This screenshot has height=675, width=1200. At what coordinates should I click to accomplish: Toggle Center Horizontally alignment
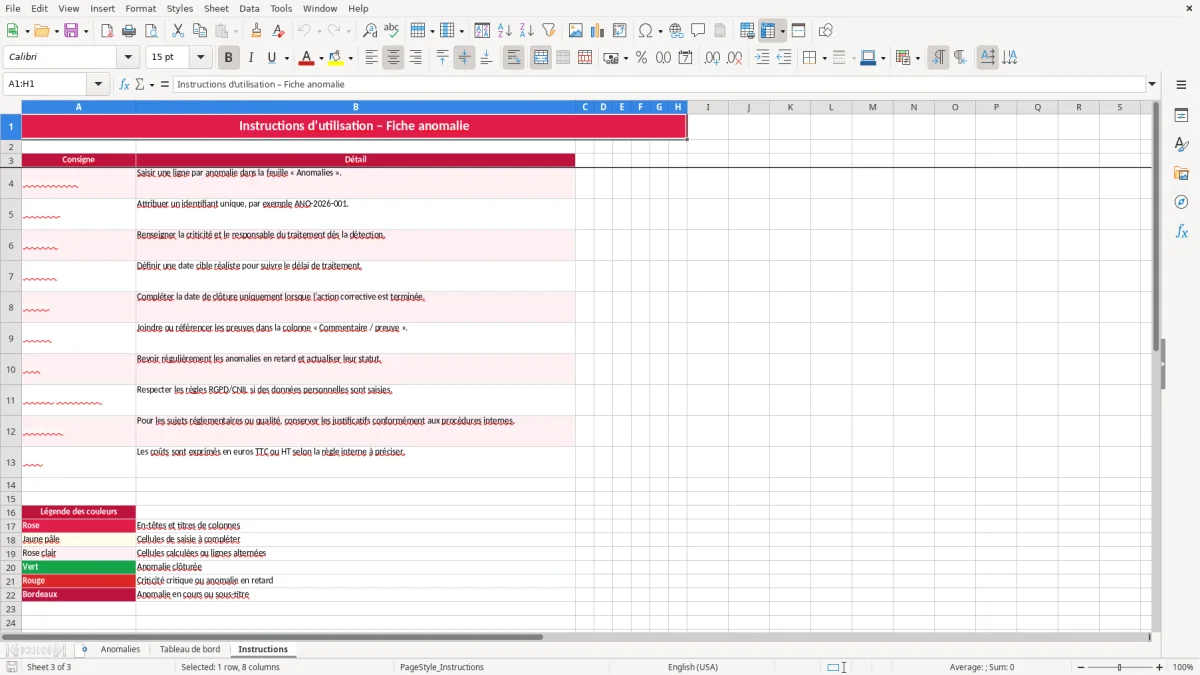click(393, 58)
